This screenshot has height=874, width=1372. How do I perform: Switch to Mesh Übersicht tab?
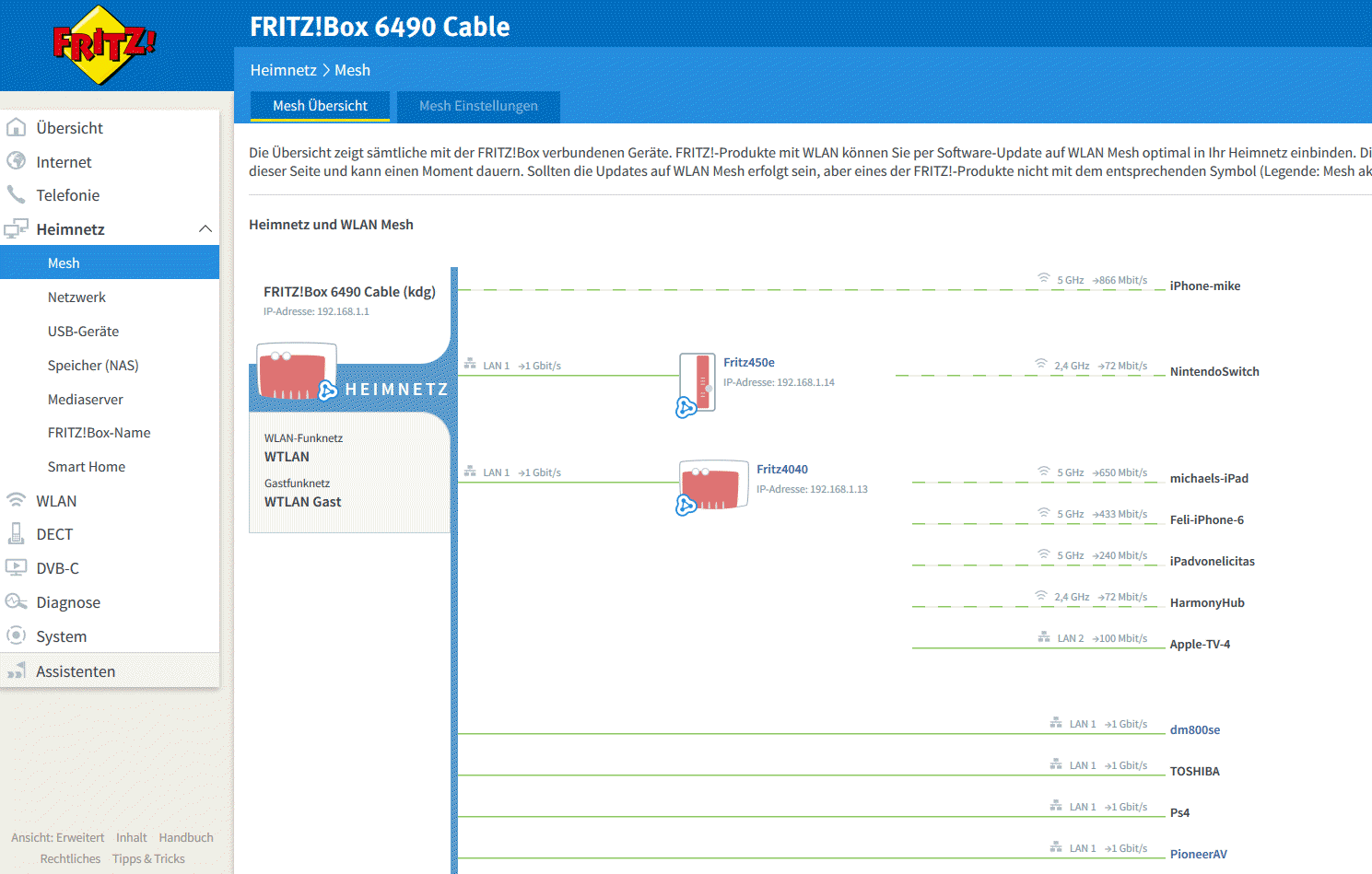(320, 106)
